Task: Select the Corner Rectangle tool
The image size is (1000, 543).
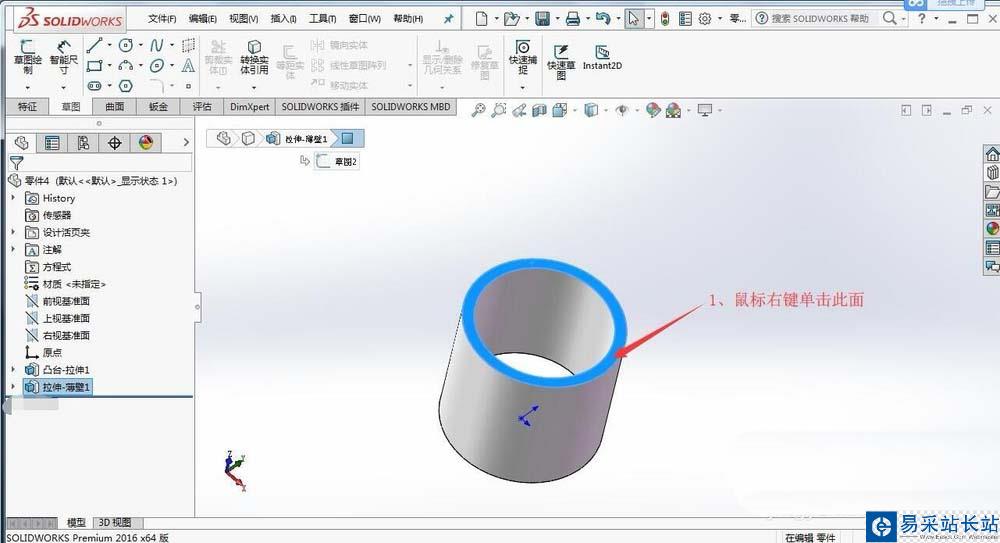Action: point(94,65)
